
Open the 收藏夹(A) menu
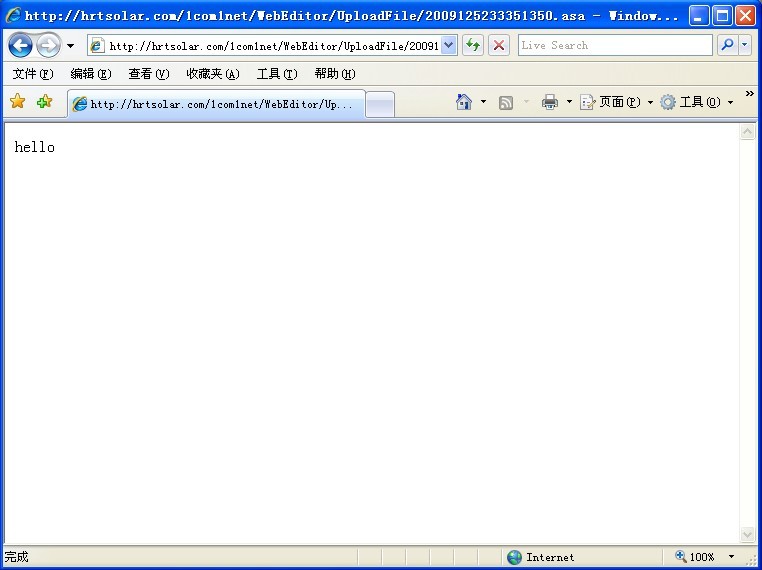point(213,74)
